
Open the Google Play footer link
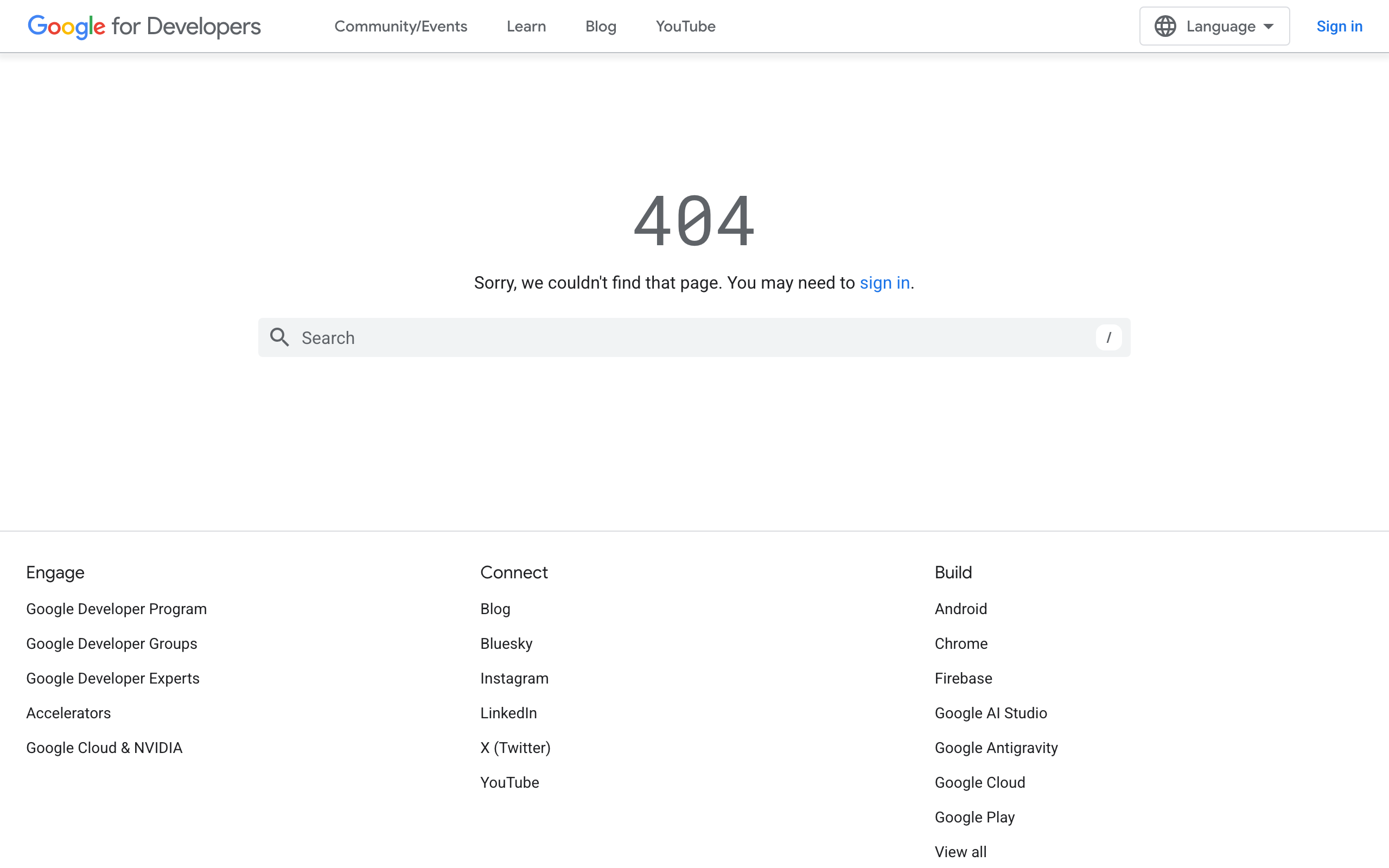[974, 818]
